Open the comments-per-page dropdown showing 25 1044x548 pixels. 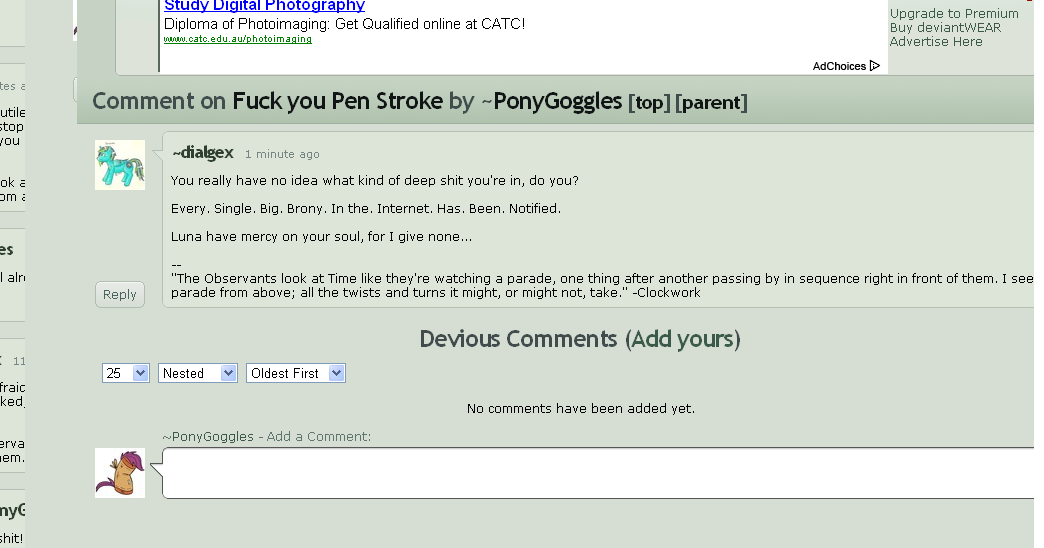(126, 373)
